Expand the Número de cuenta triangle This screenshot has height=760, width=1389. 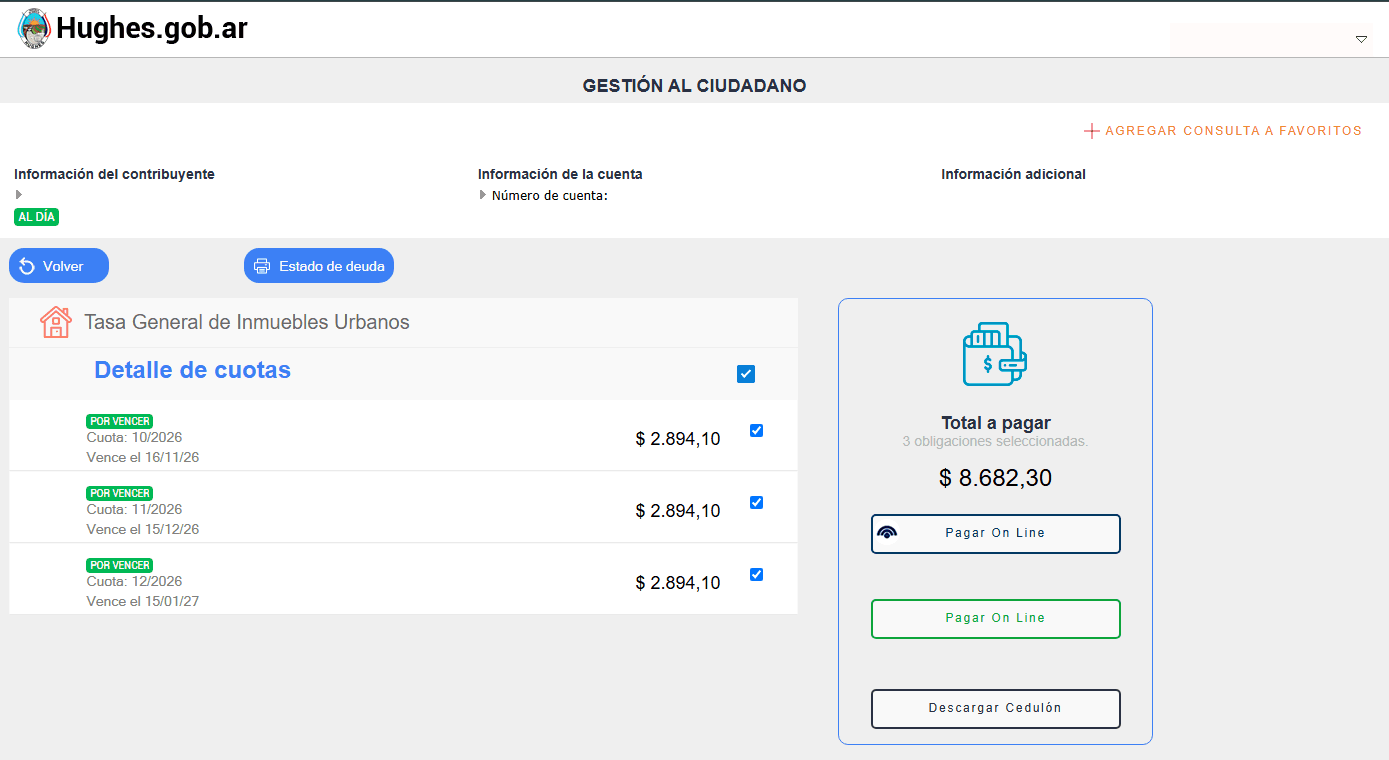click(x=483, y=195)
